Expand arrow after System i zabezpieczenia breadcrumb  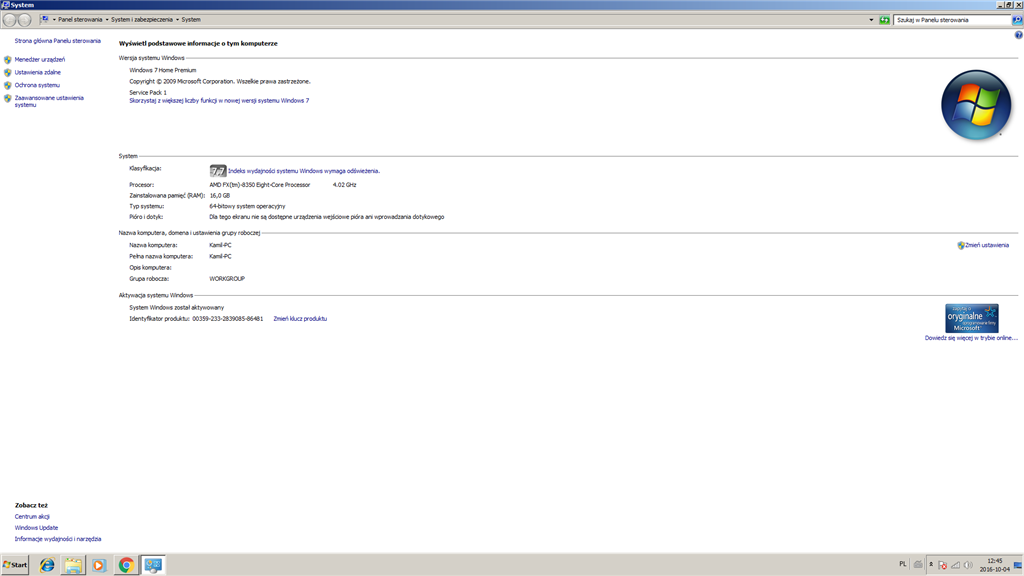coord(177,20)
